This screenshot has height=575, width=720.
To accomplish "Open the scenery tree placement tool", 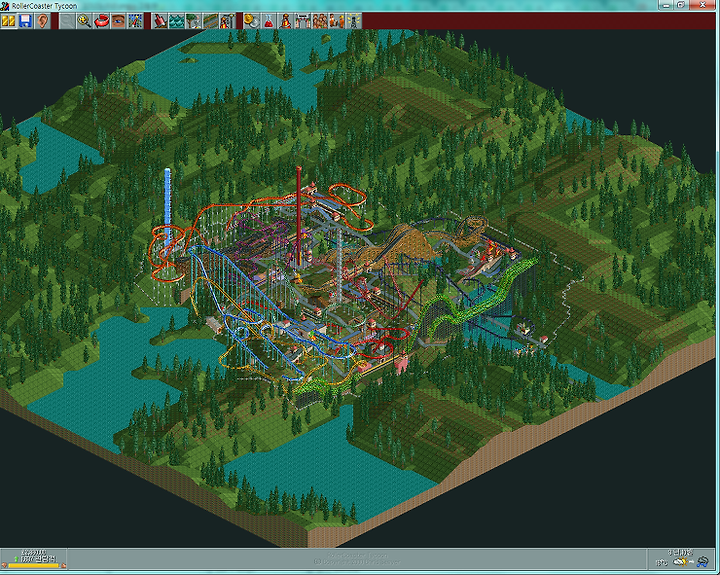I will (193, 21).
